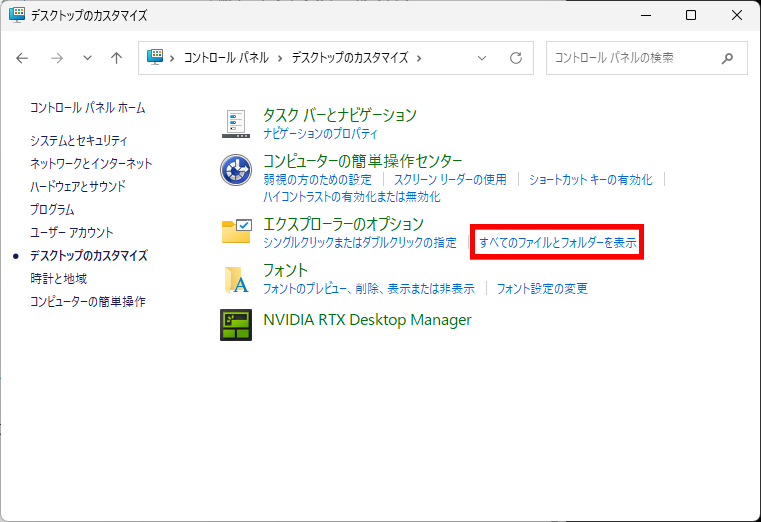Open 時計と地域 category
Image resolution: width=761 pixels, height=522 pixels.
point(59,278)
